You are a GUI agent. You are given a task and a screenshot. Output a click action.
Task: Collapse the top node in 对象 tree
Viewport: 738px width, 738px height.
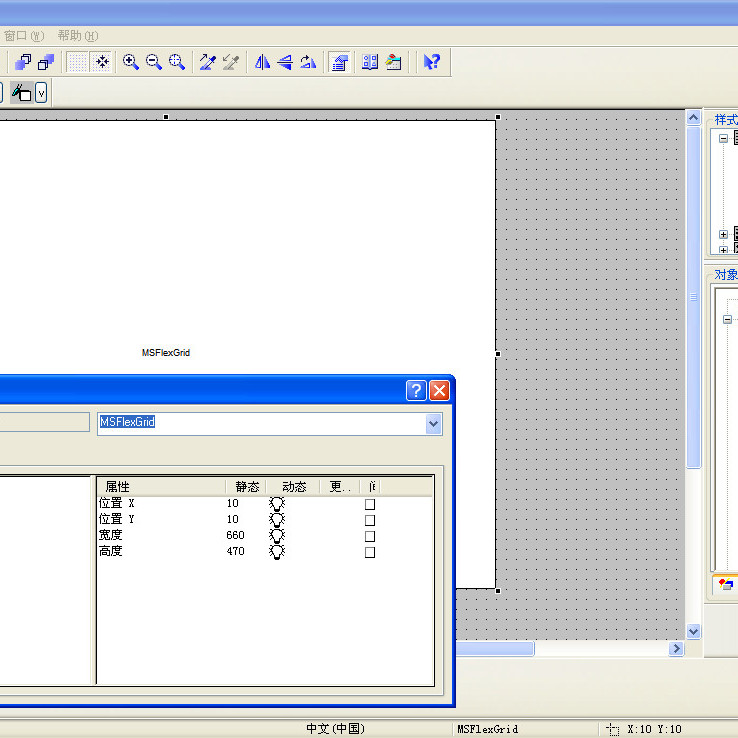tap(727, 320)
